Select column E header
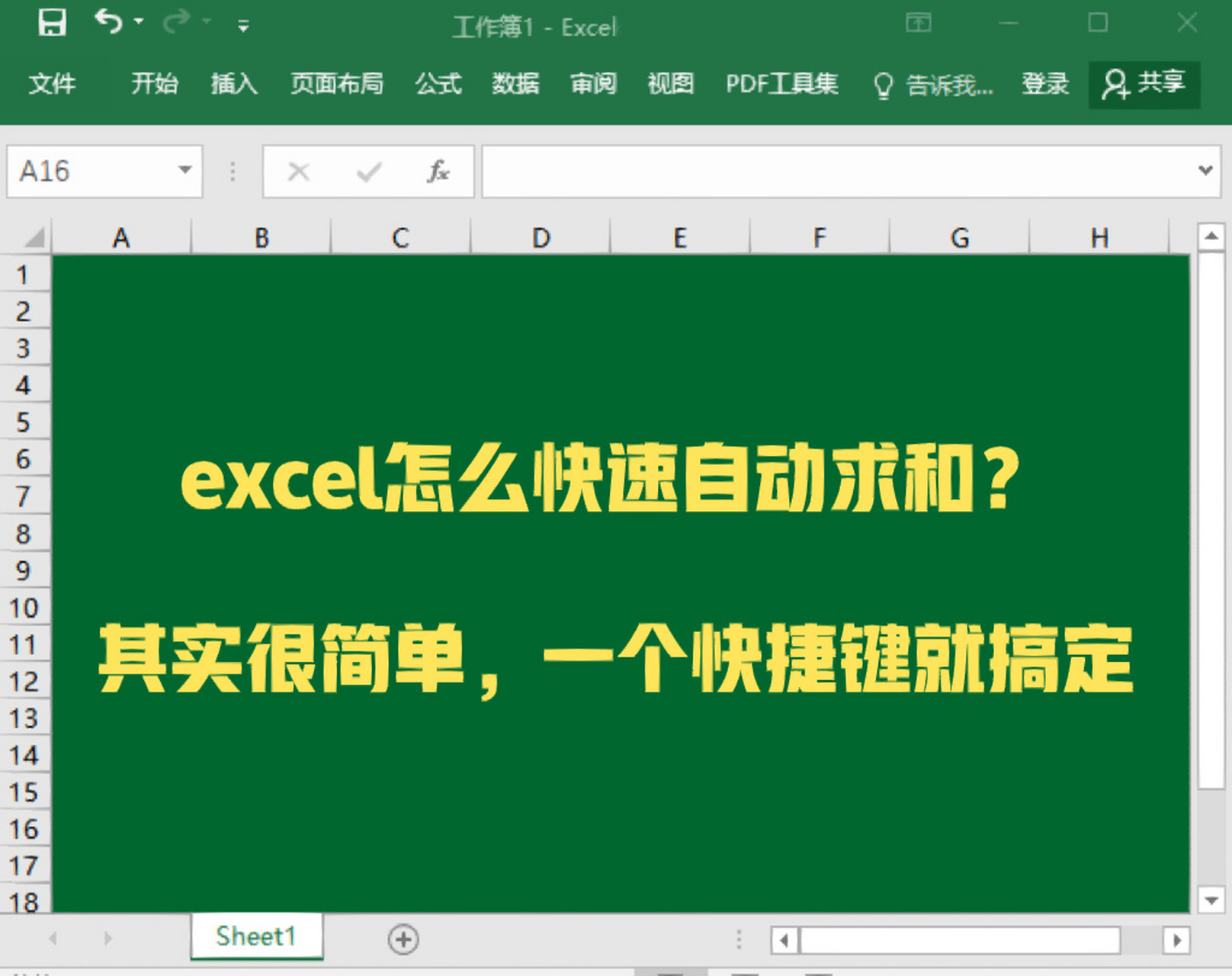 click(x=680, y=238)
